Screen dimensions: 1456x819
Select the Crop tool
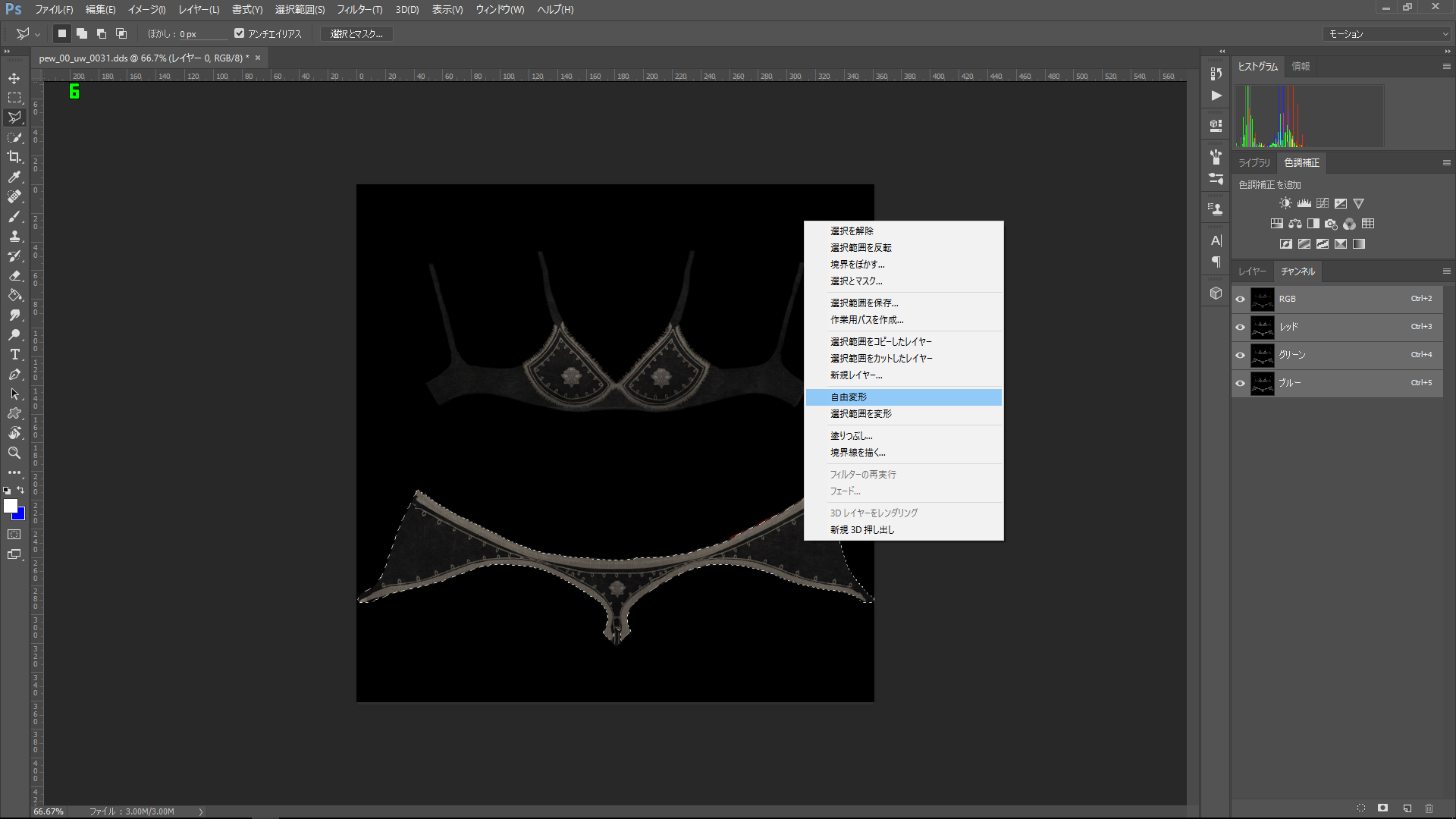(14, 157)
